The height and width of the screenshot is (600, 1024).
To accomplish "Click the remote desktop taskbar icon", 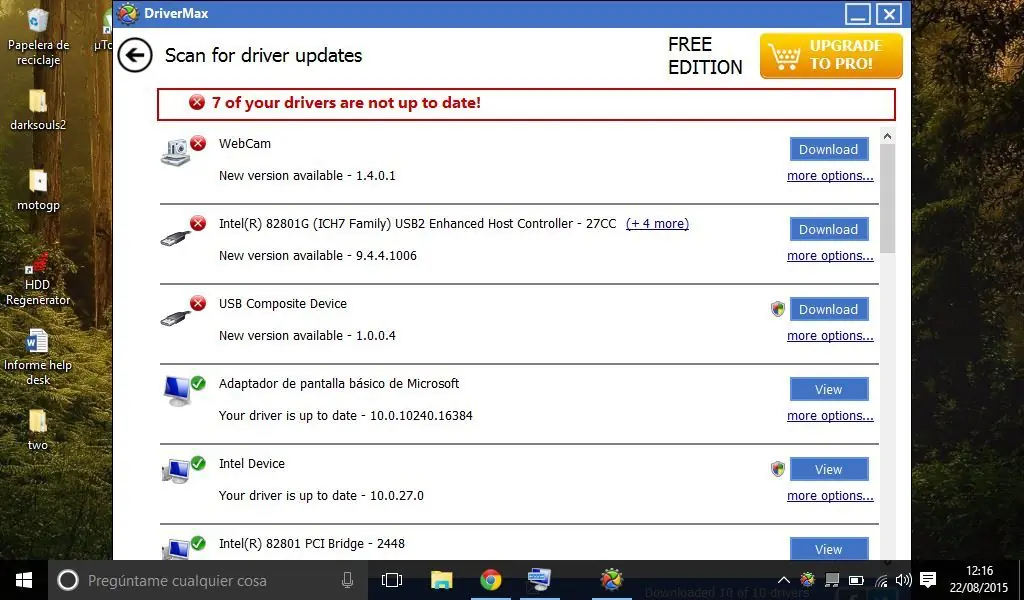I will tap(540, 580).
